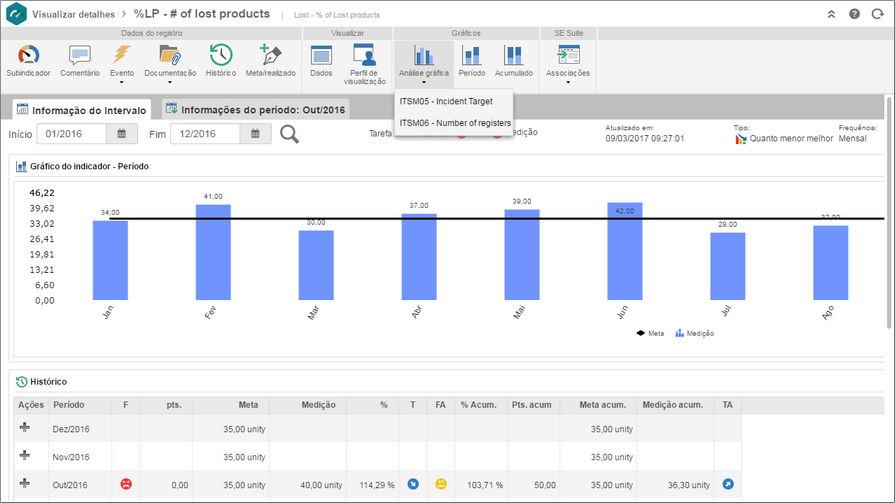
Task: Click the Análise gráfica chart icon
Action: tap(424, 56)
